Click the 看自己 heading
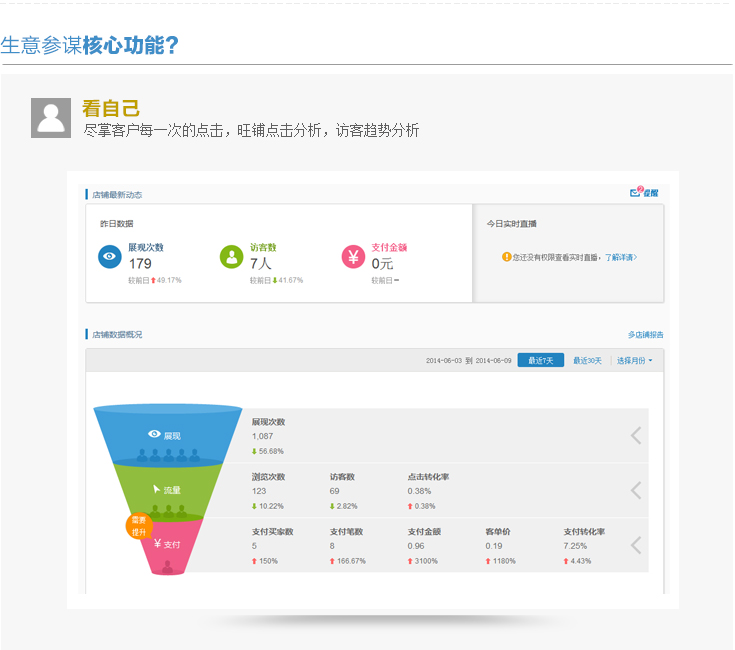Viewport: 735px width, 650px height. pyautogui.click(x=111, y=108)
